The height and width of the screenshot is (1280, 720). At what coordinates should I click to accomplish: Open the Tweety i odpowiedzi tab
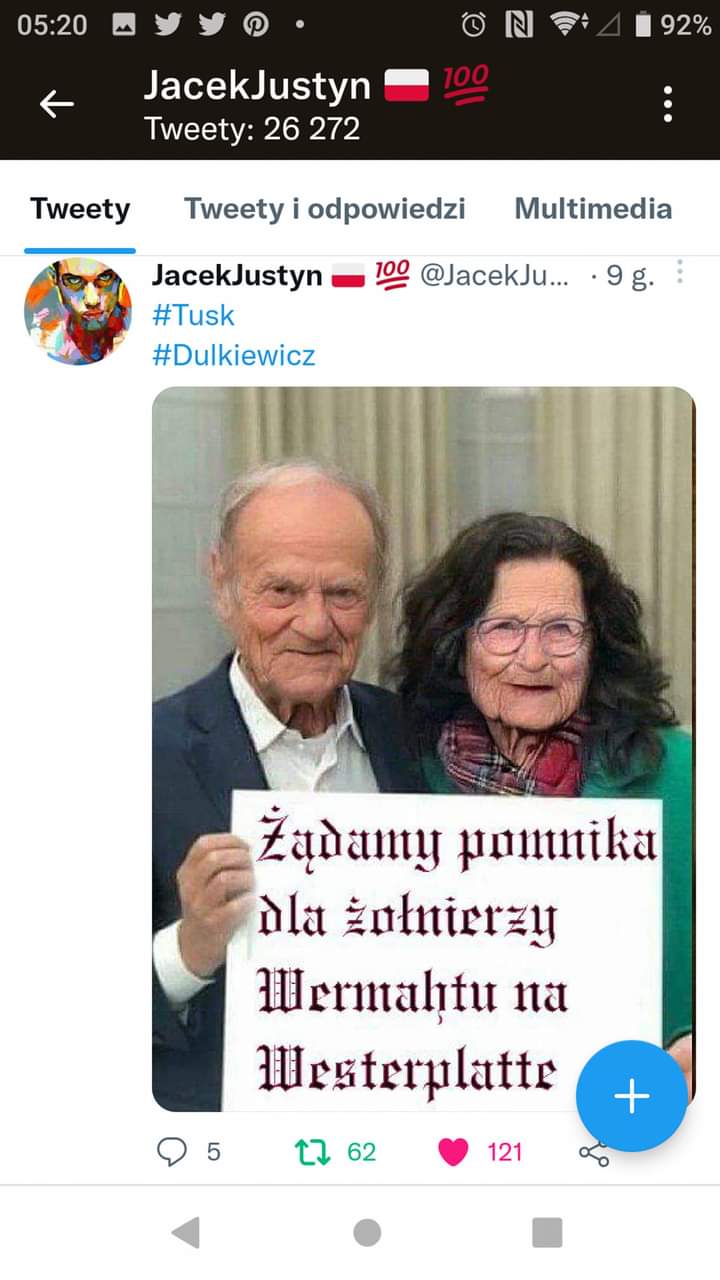coord(325,209)
